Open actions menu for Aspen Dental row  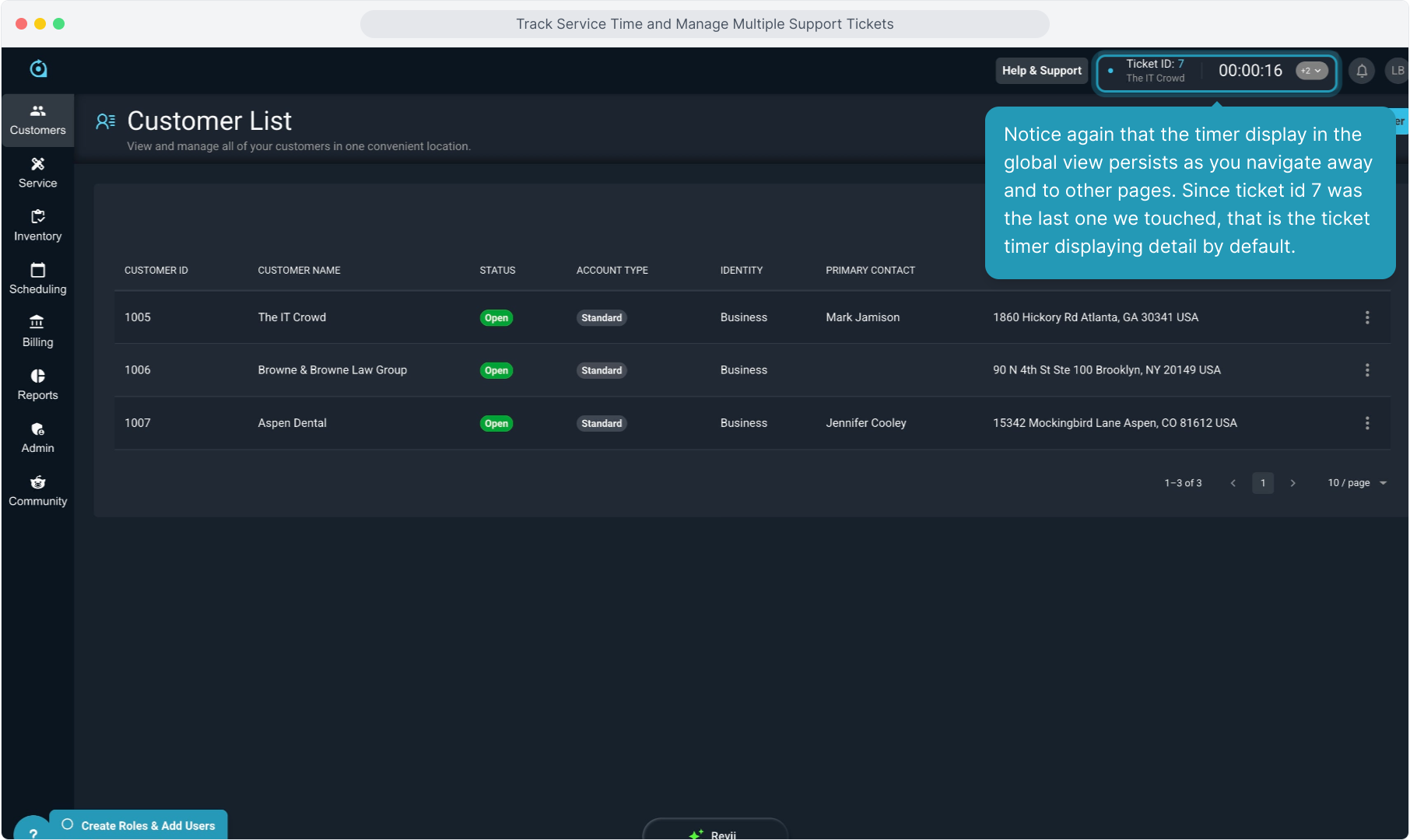[1366, 423]
